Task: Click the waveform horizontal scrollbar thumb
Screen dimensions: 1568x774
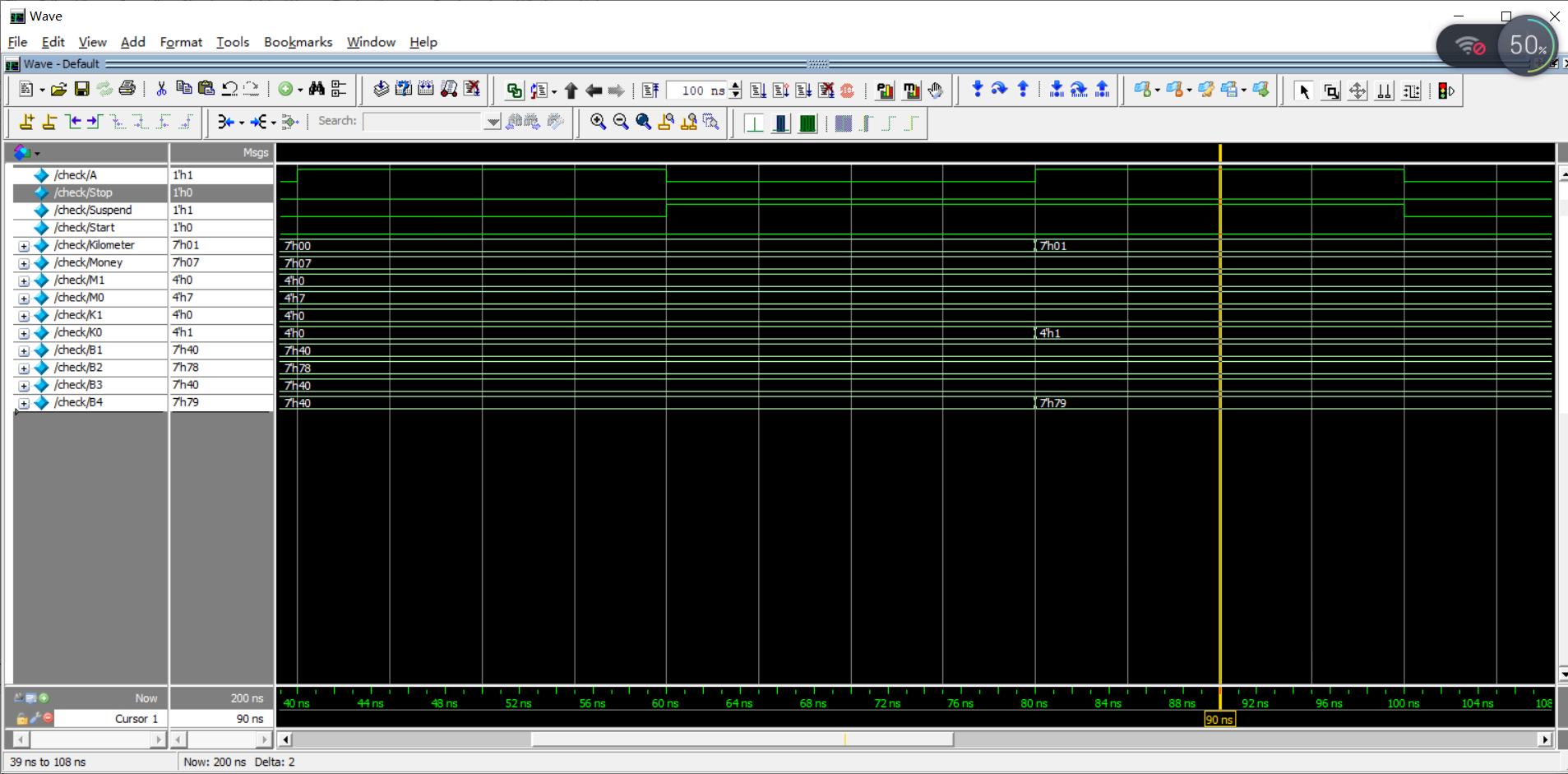Action: [742, 739]
